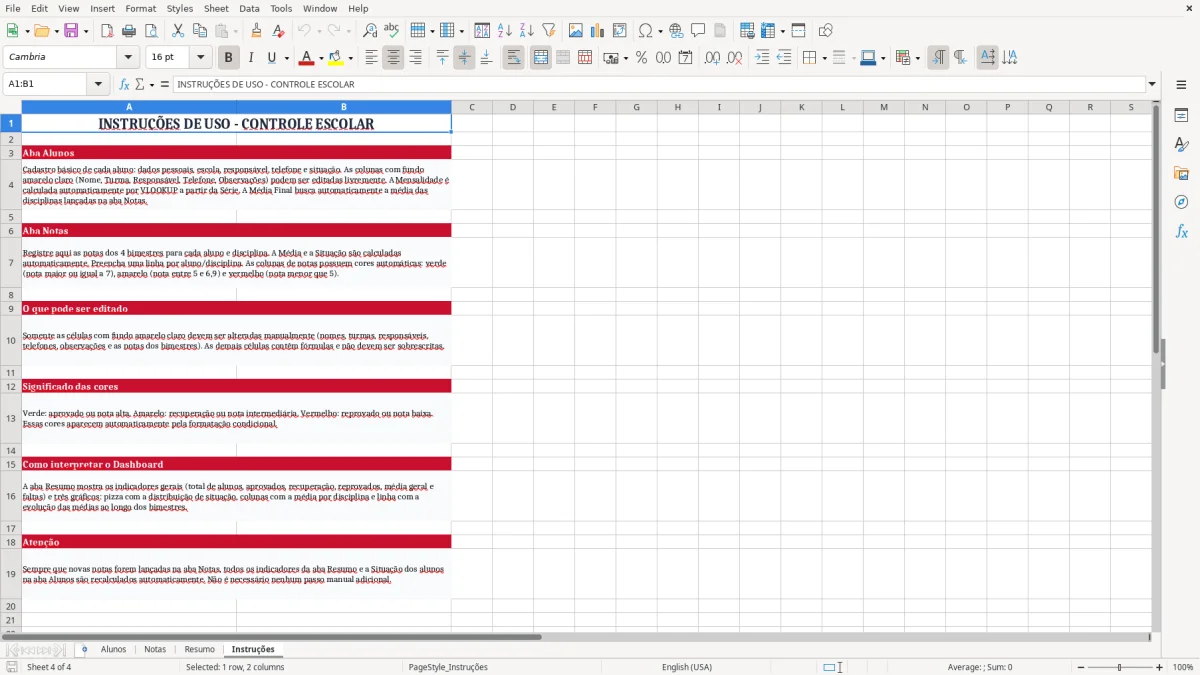Open the Format menu

(140, 8)
